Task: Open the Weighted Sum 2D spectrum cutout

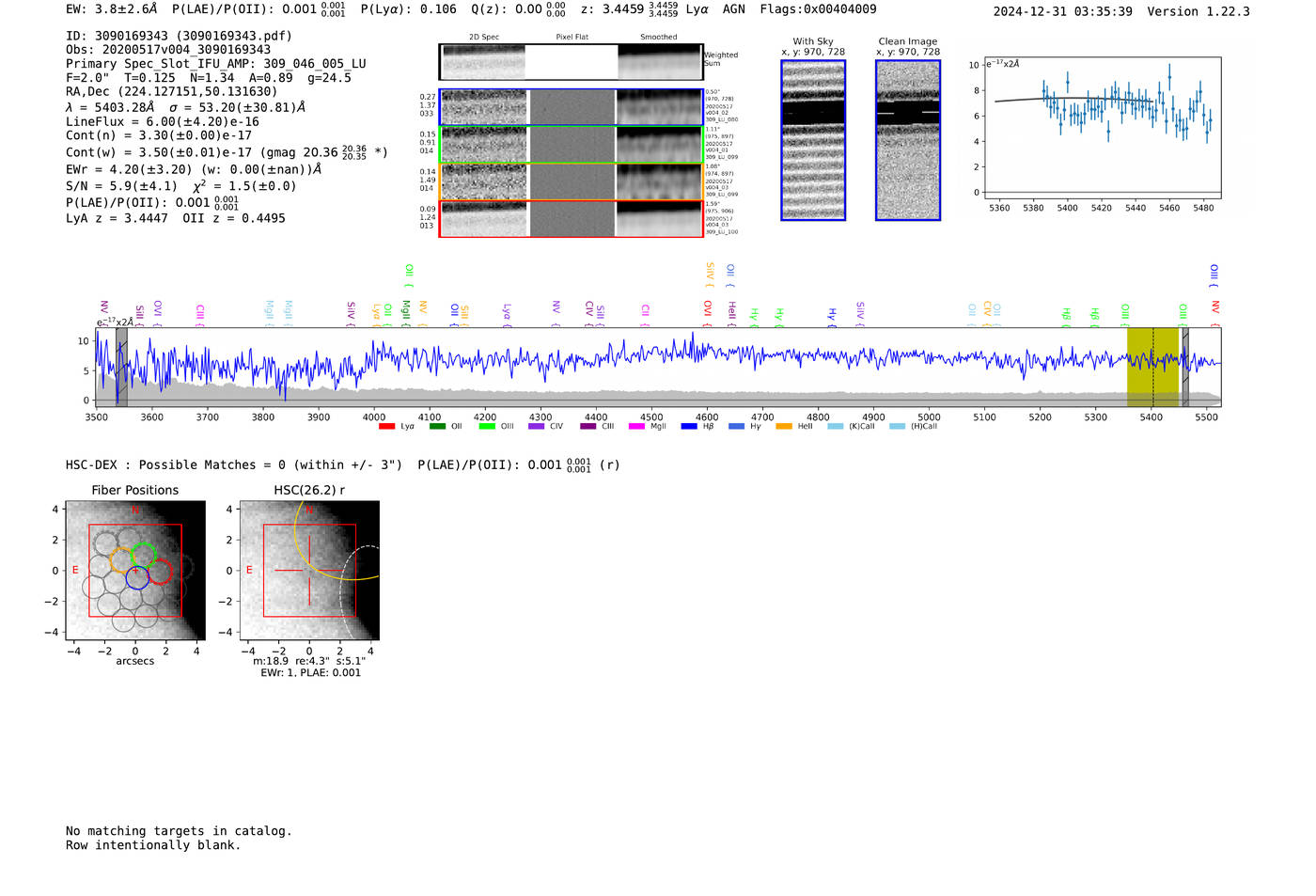Action: [483, 62]
